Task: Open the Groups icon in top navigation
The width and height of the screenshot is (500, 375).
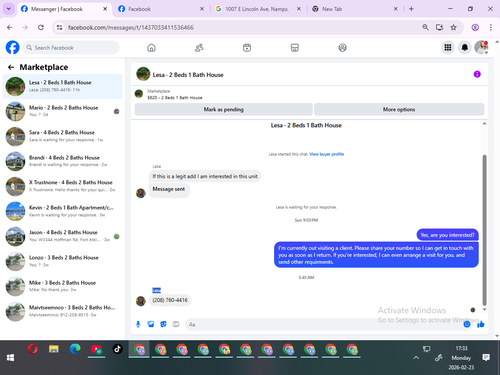Action: [342, 48]
